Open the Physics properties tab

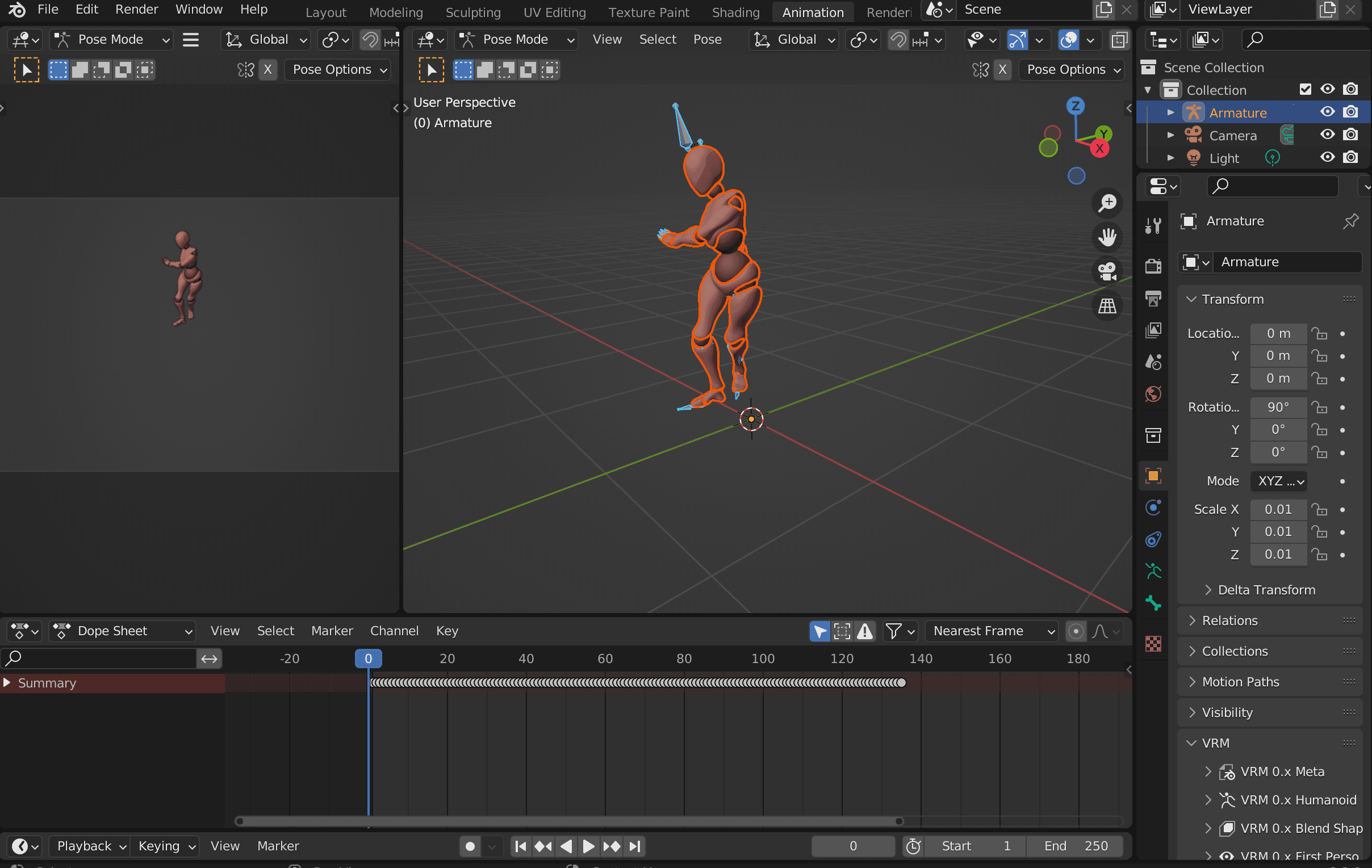pos(1153,508)
